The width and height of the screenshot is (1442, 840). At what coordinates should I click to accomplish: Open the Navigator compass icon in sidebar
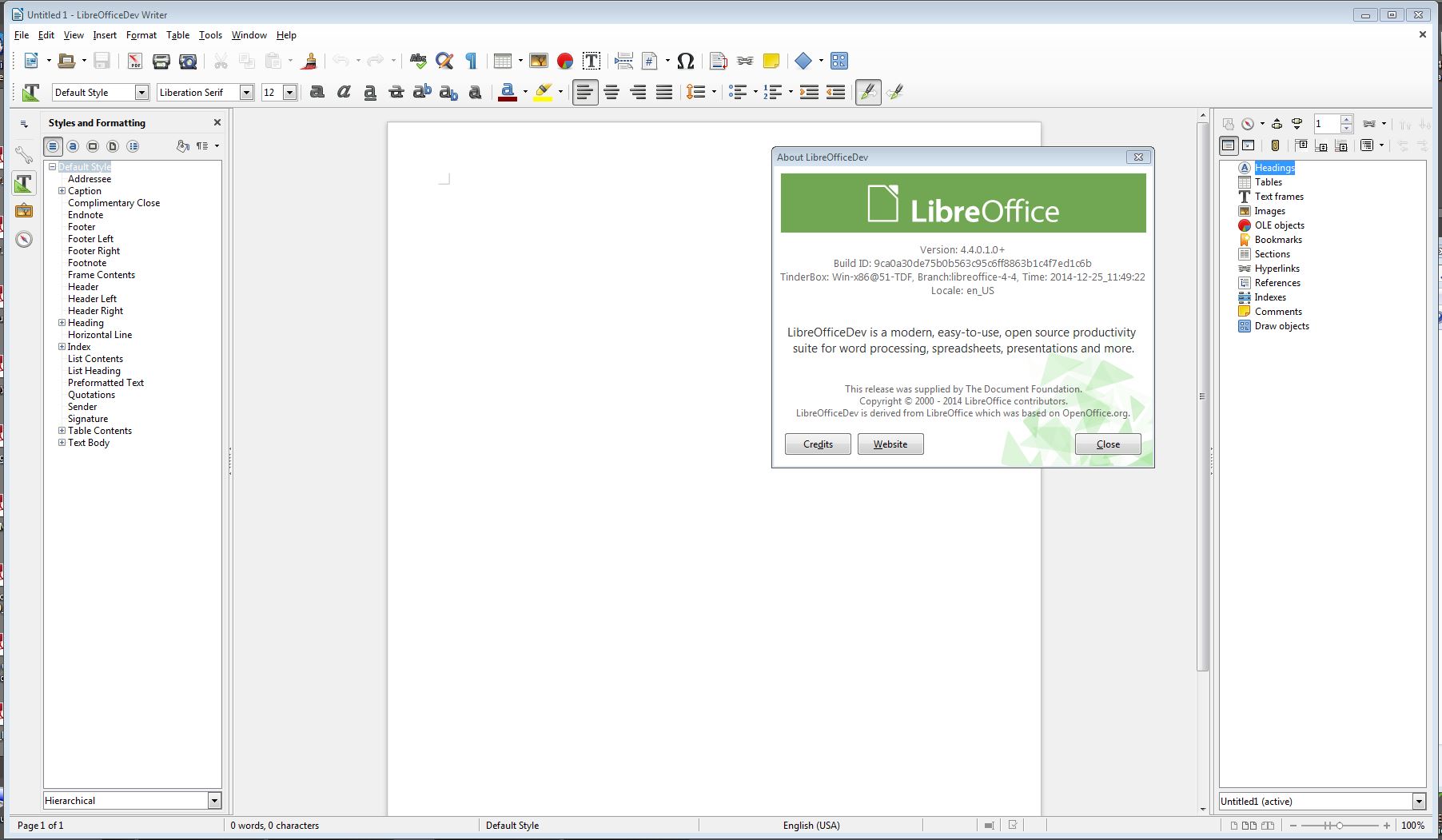(x=24, y=239)
